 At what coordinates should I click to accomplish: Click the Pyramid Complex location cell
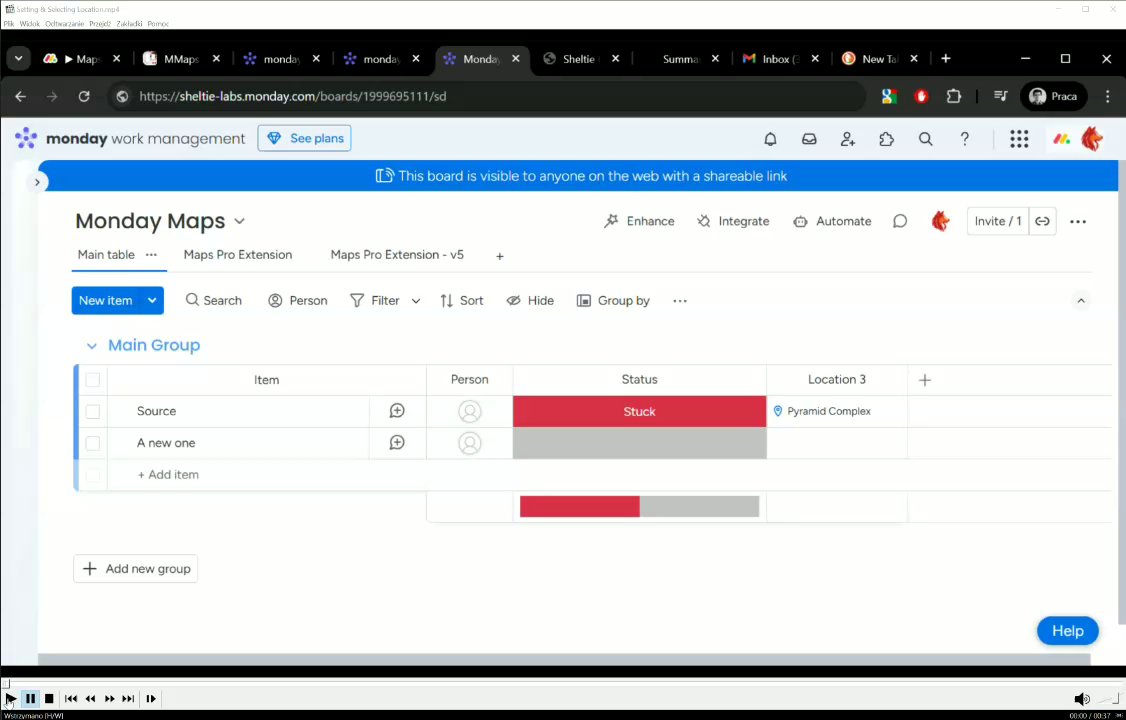coord(837,411)
